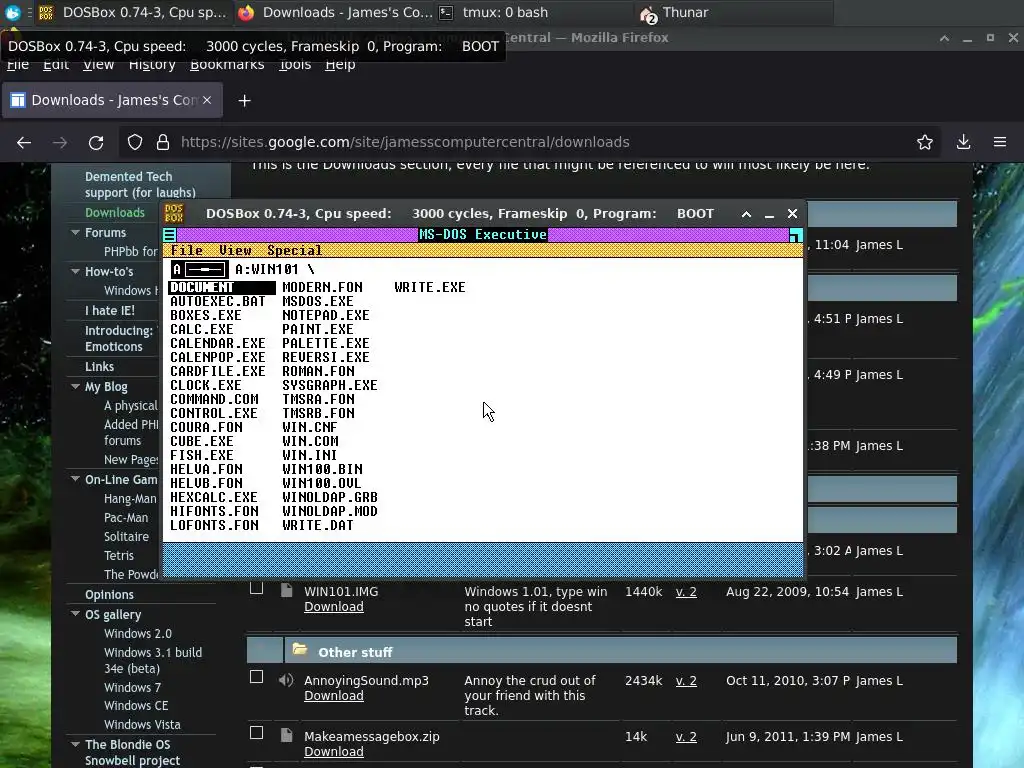Select CONTROL.EXE in the file list
The image size is (1024, 768).
coord(214,413)
